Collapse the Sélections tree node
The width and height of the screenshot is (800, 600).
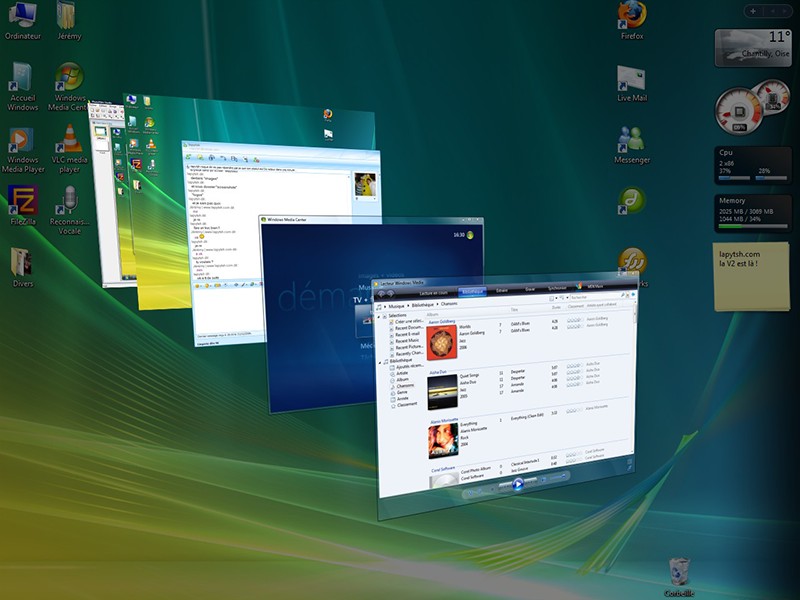(379, 316)
